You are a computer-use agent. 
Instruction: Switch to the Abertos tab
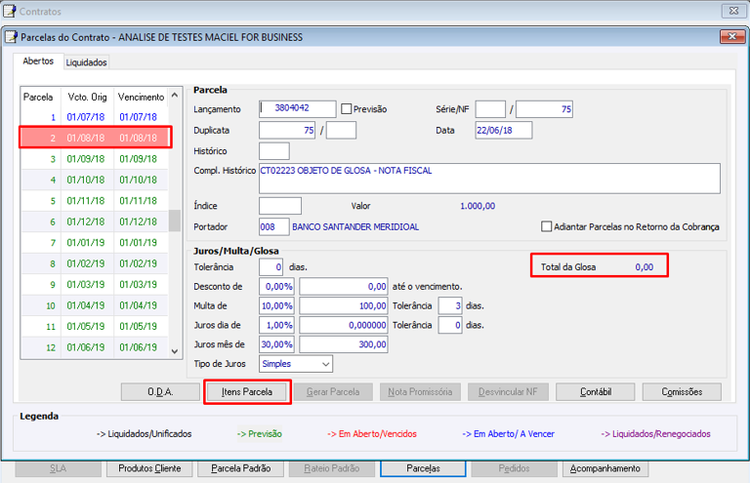(38, 61)
